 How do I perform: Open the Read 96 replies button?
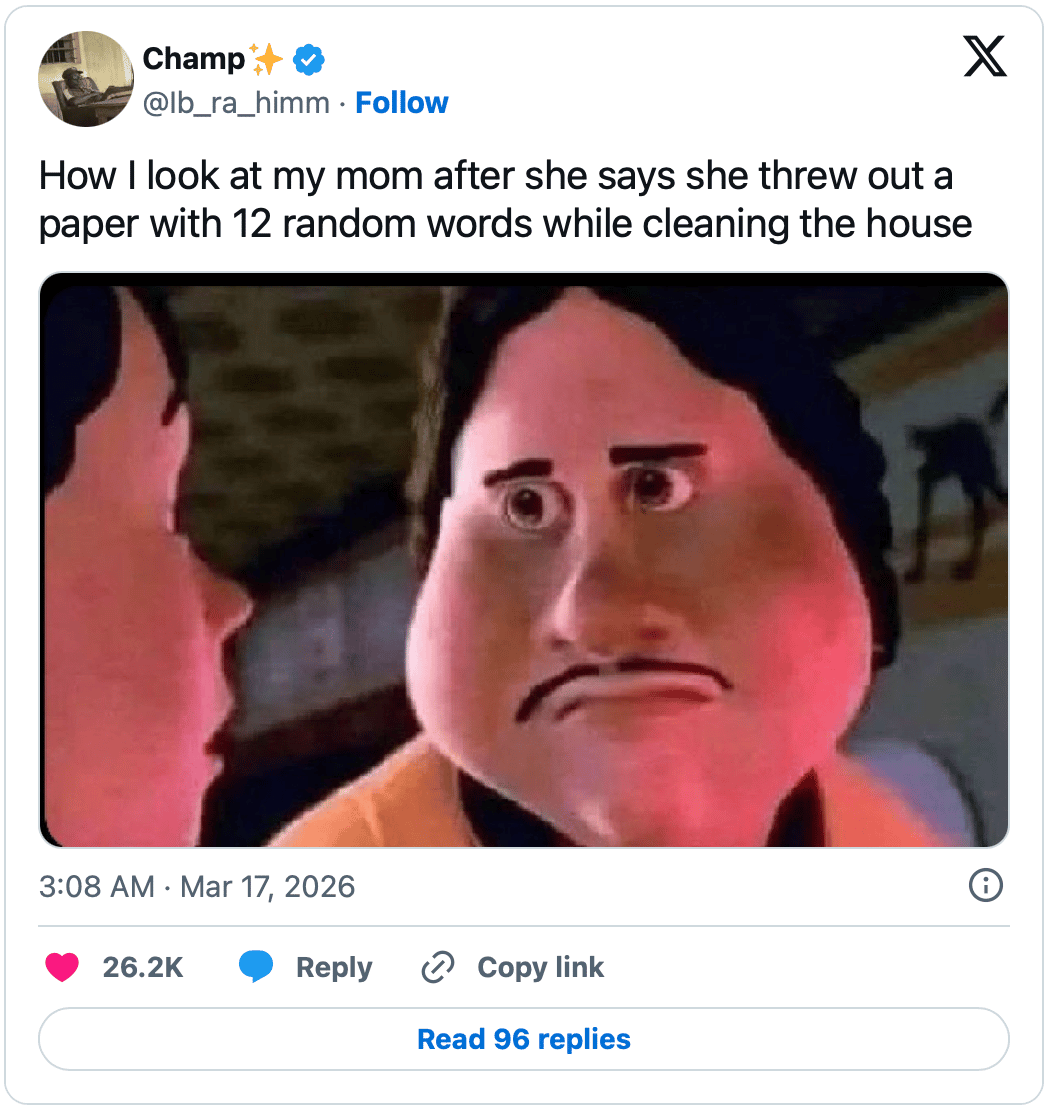tap(524, 1039)
